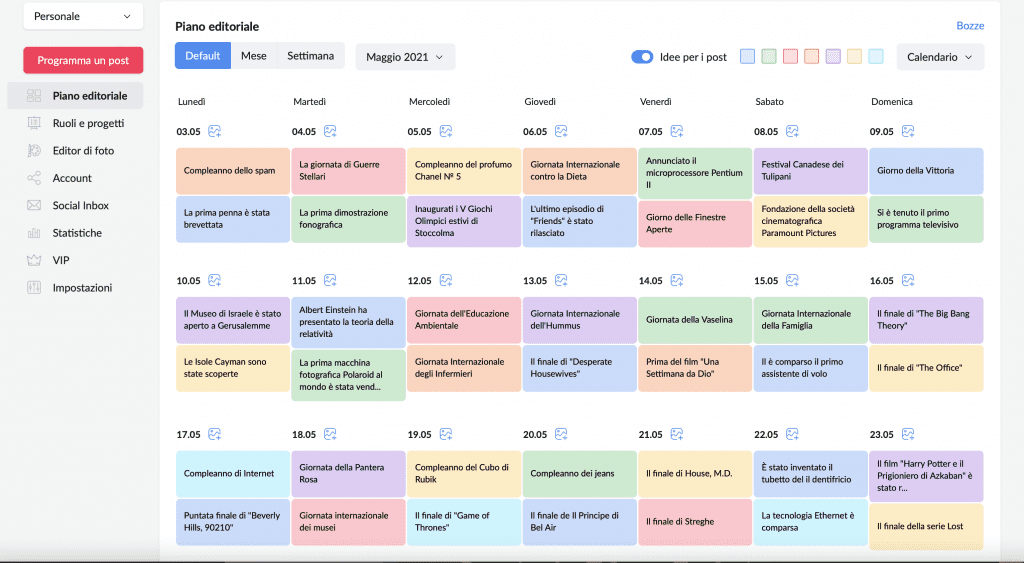Toggle the Idee per i post switch
1024x563 pixels.
(x=642, y=57)
